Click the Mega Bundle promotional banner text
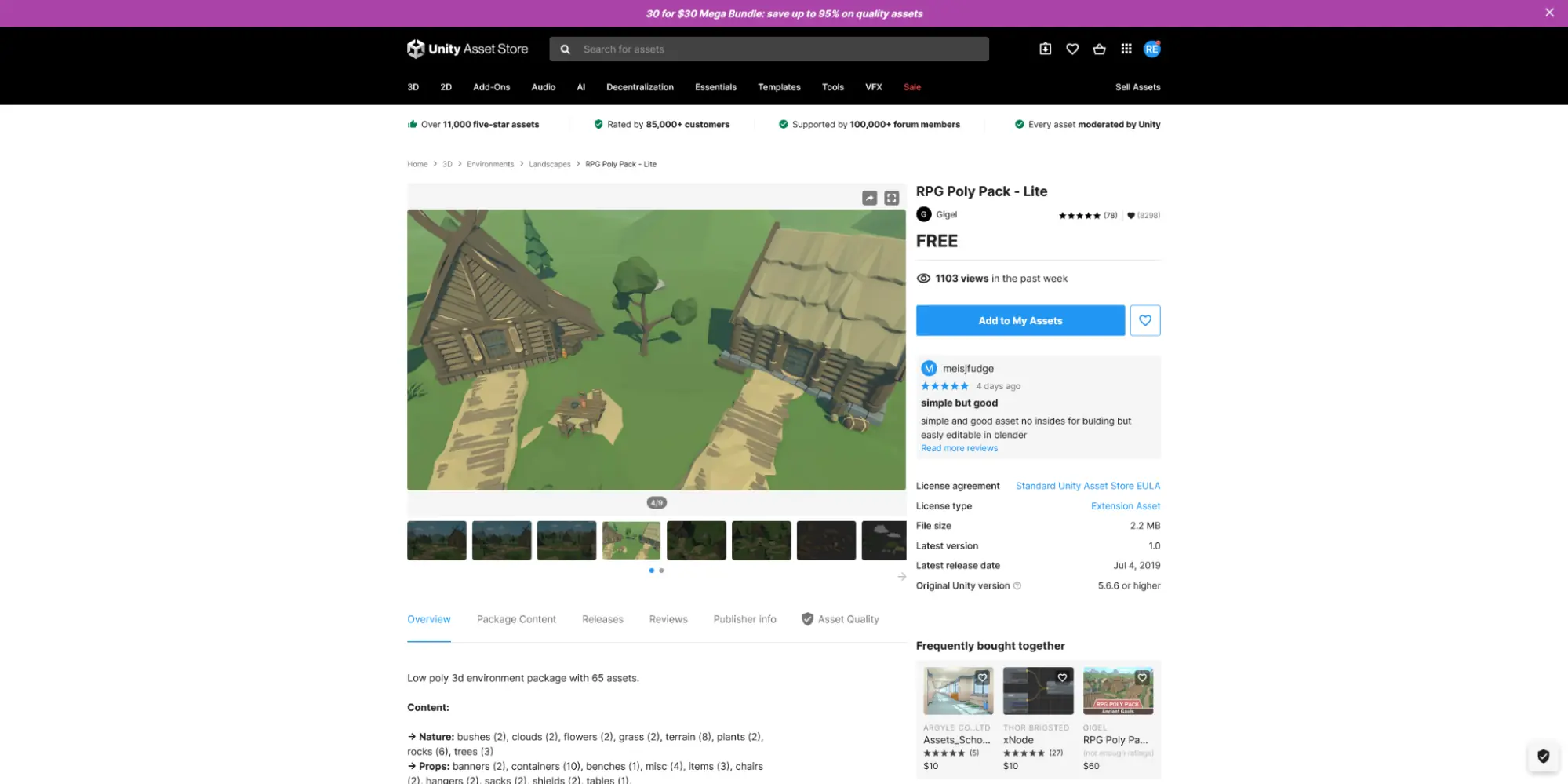1568x784 pixels. [x=784, y=13]
